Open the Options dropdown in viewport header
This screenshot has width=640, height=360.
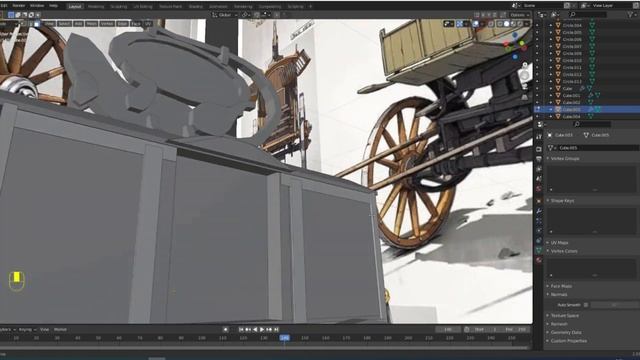[x=520, y=15]
